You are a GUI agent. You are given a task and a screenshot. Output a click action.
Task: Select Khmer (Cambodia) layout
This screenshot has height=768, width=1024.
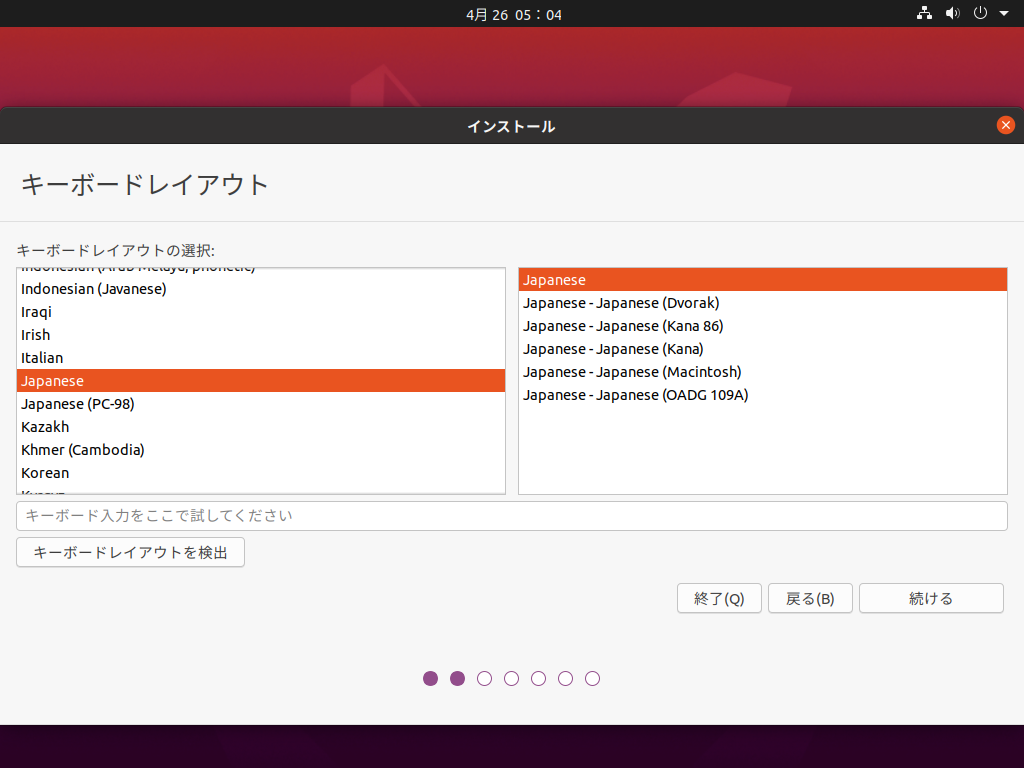(261, 449)
